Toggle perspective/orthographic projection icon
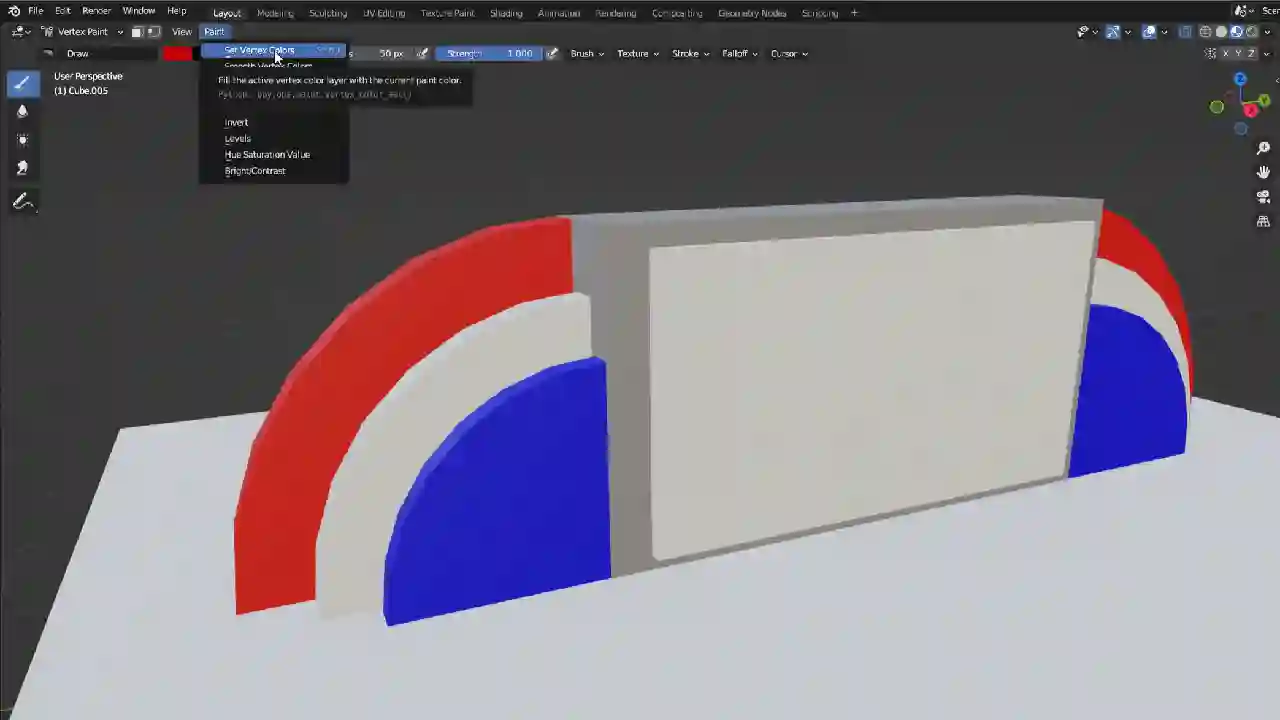This screenshot has width=1280, height=720. pyautogui.click(x=1263, y=221)
